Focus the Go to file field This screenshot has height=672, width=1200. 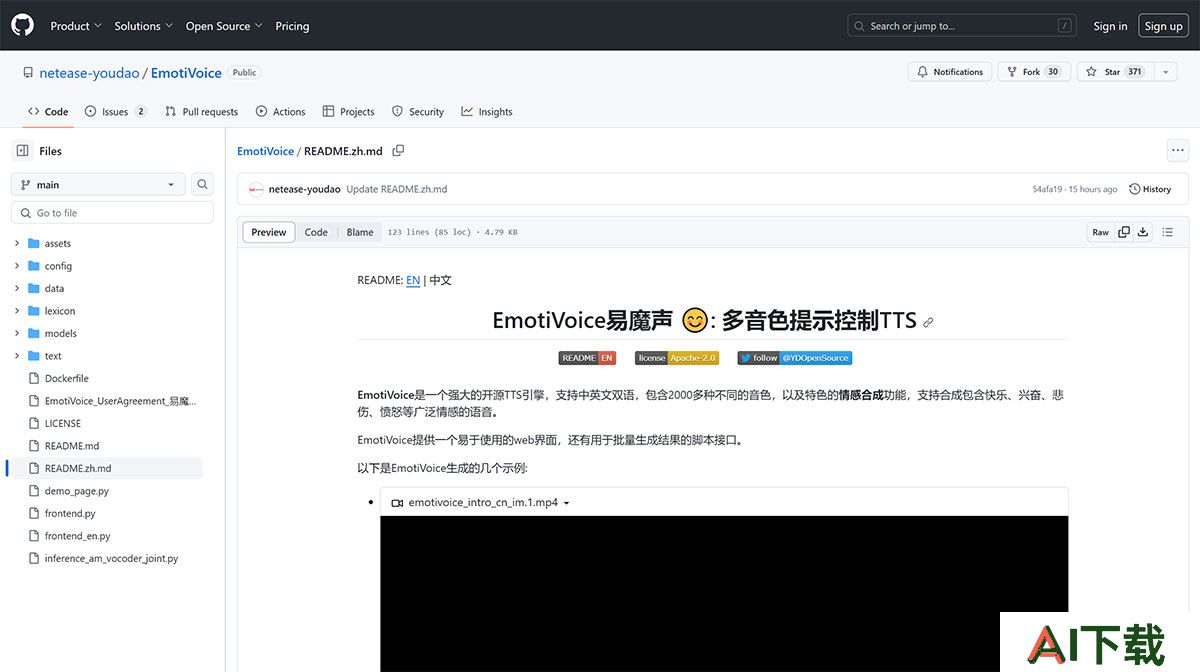pos(112,213)
